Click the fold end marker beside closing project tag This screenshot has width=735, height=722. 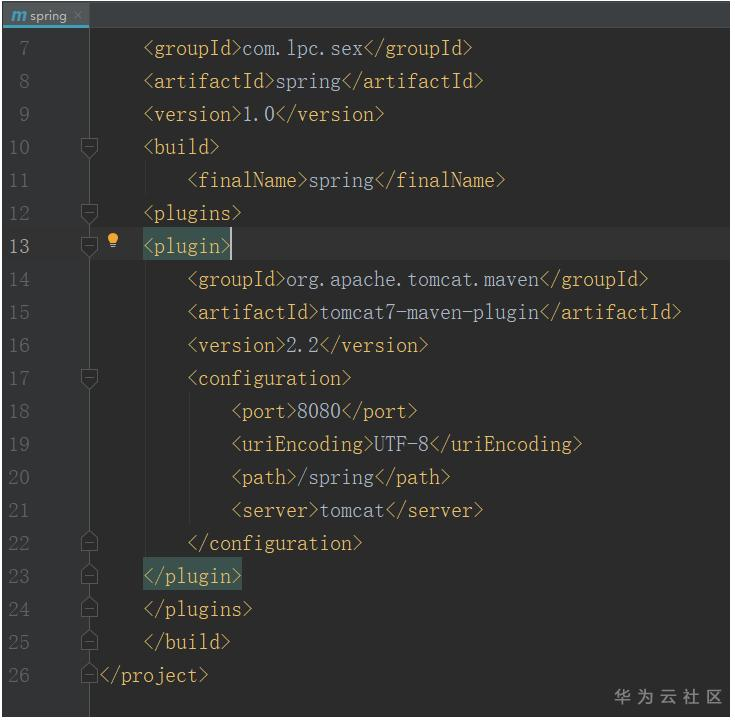(x=89, y=675)
